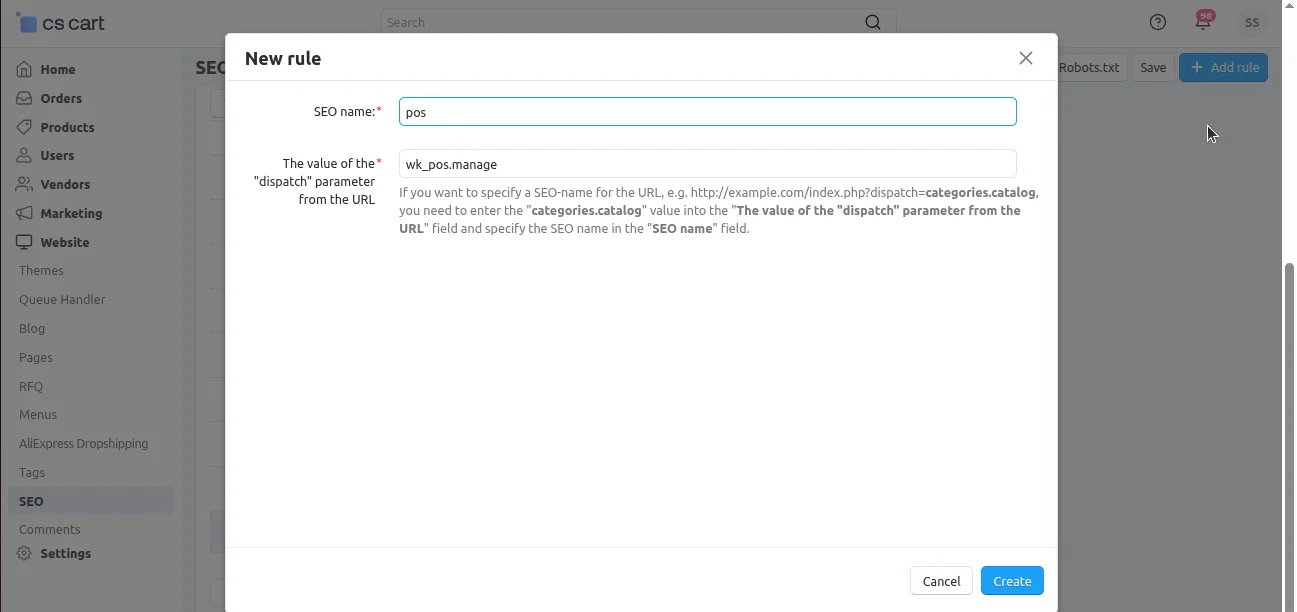
Task: Click the search magnifier icon
Action: pos(873,22)
